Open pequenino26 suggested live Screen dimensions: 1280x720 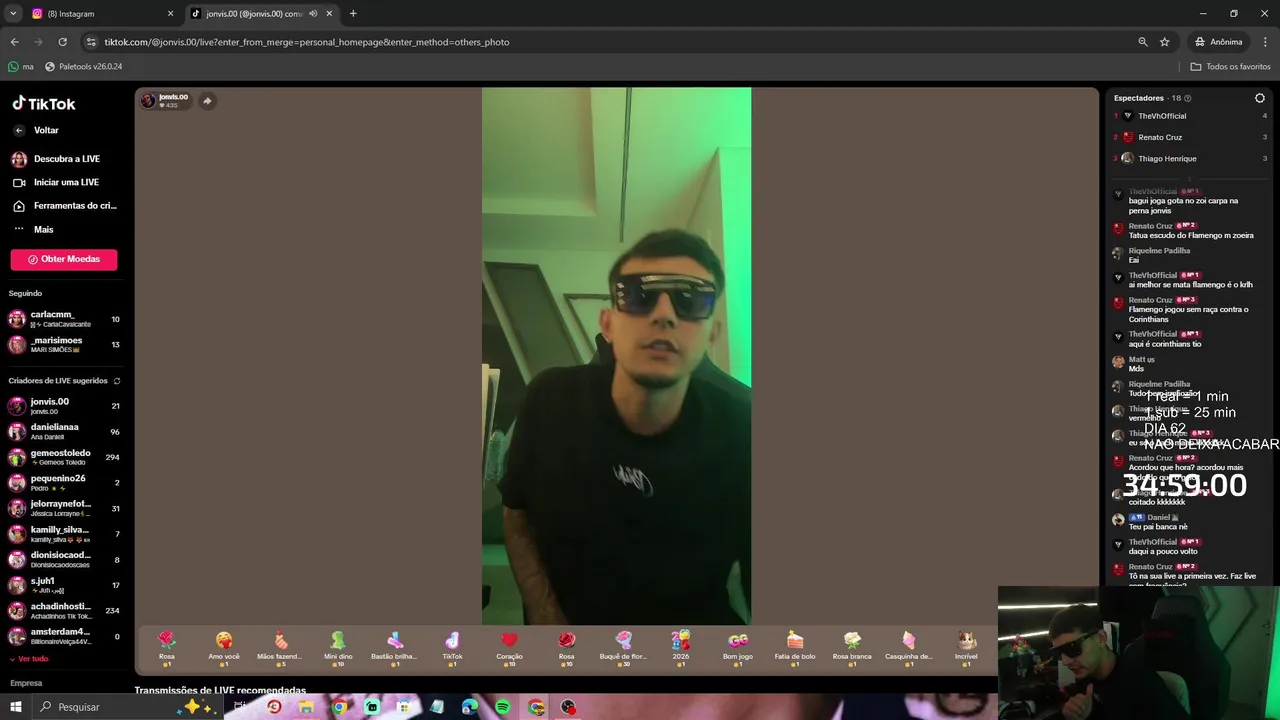pos(64,482)
